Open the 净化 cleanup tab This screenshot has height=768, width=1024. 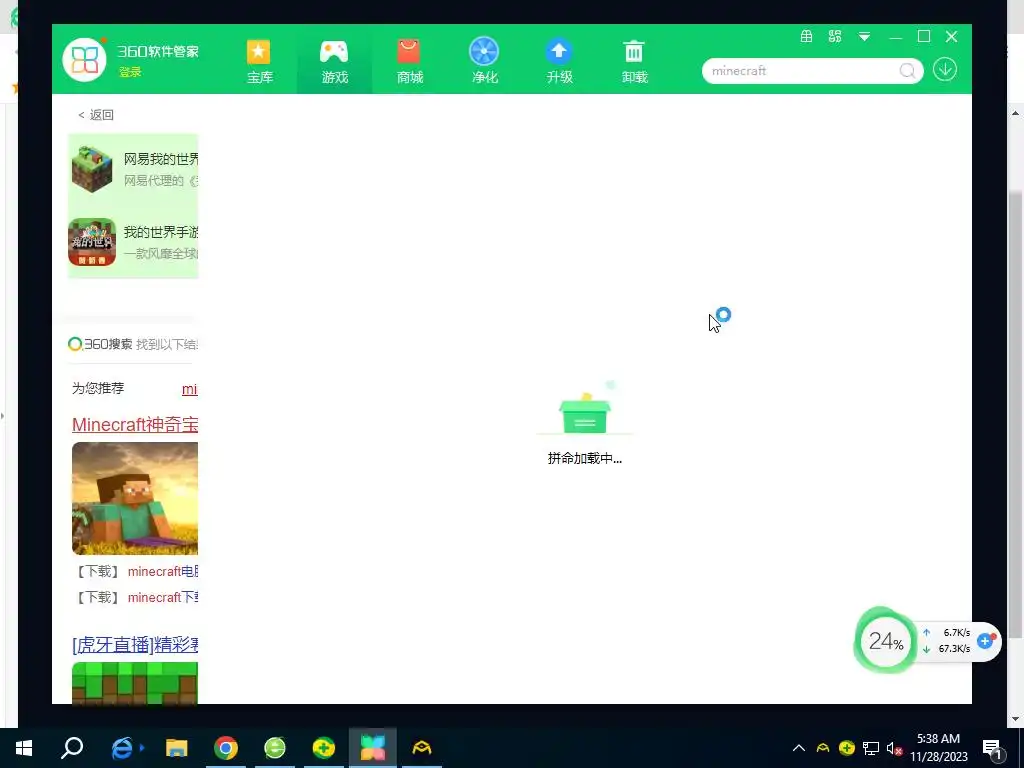(x=485, y=61)
